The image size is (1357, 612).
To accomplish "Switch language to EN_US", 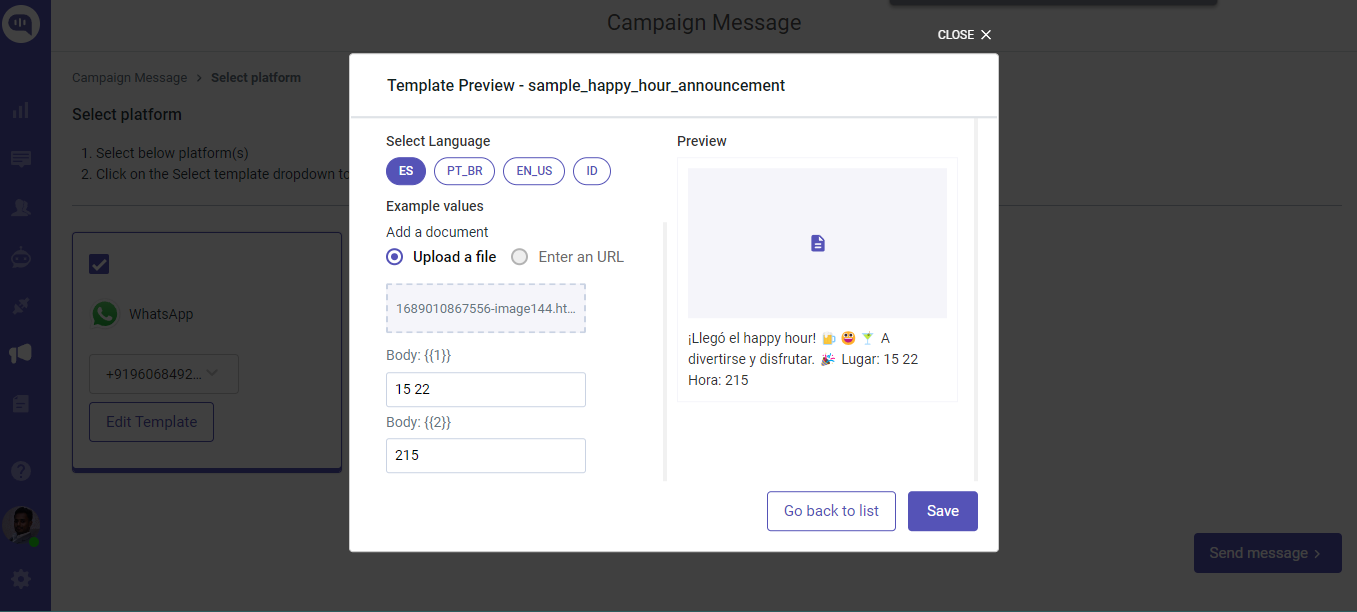I will click(534, 171).
